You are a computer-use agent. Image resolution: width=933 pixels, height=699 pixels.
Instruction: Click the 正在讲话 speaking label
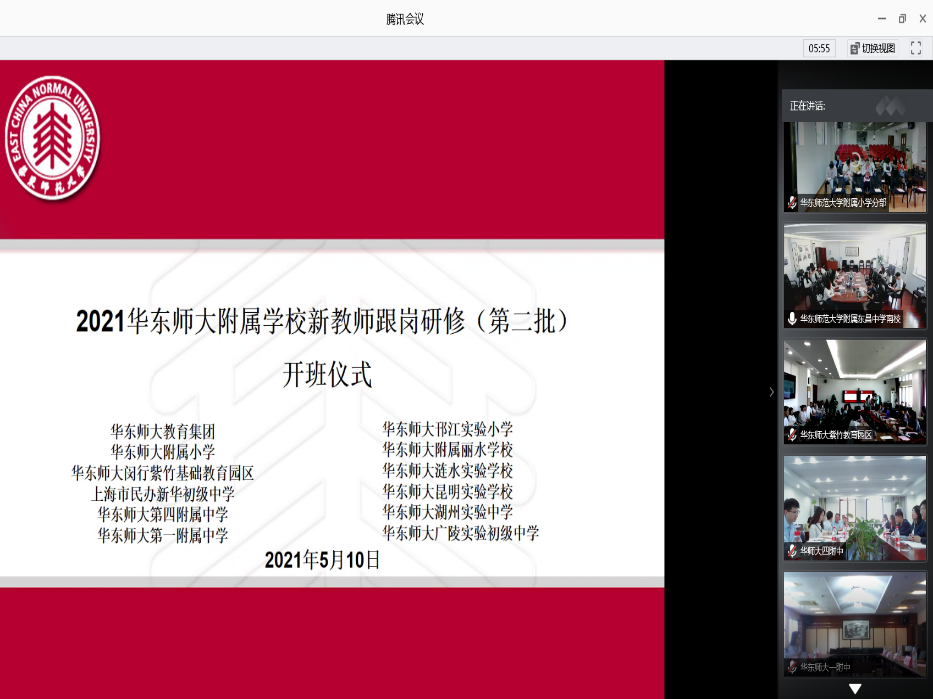pyautogui.click(x=807, y=106)
